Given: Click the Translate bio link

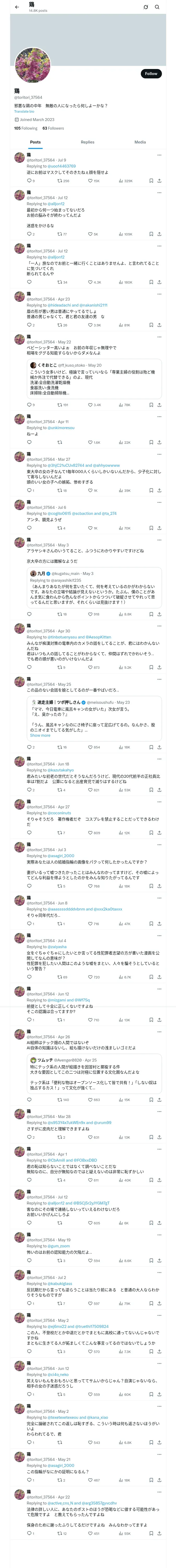Looking at the screenshot, I should click(x=24, y=111).
